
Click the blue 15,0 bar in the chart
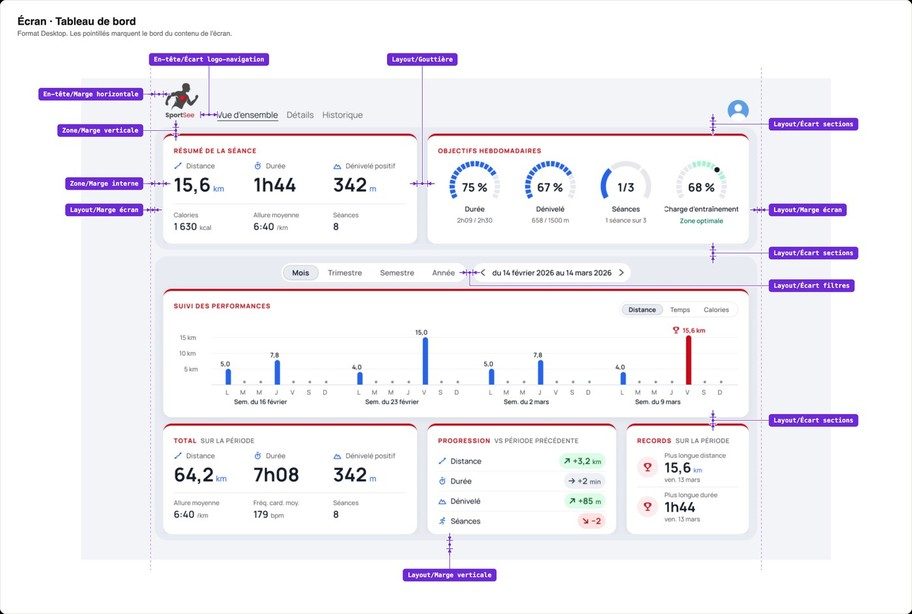pos(425,361)
